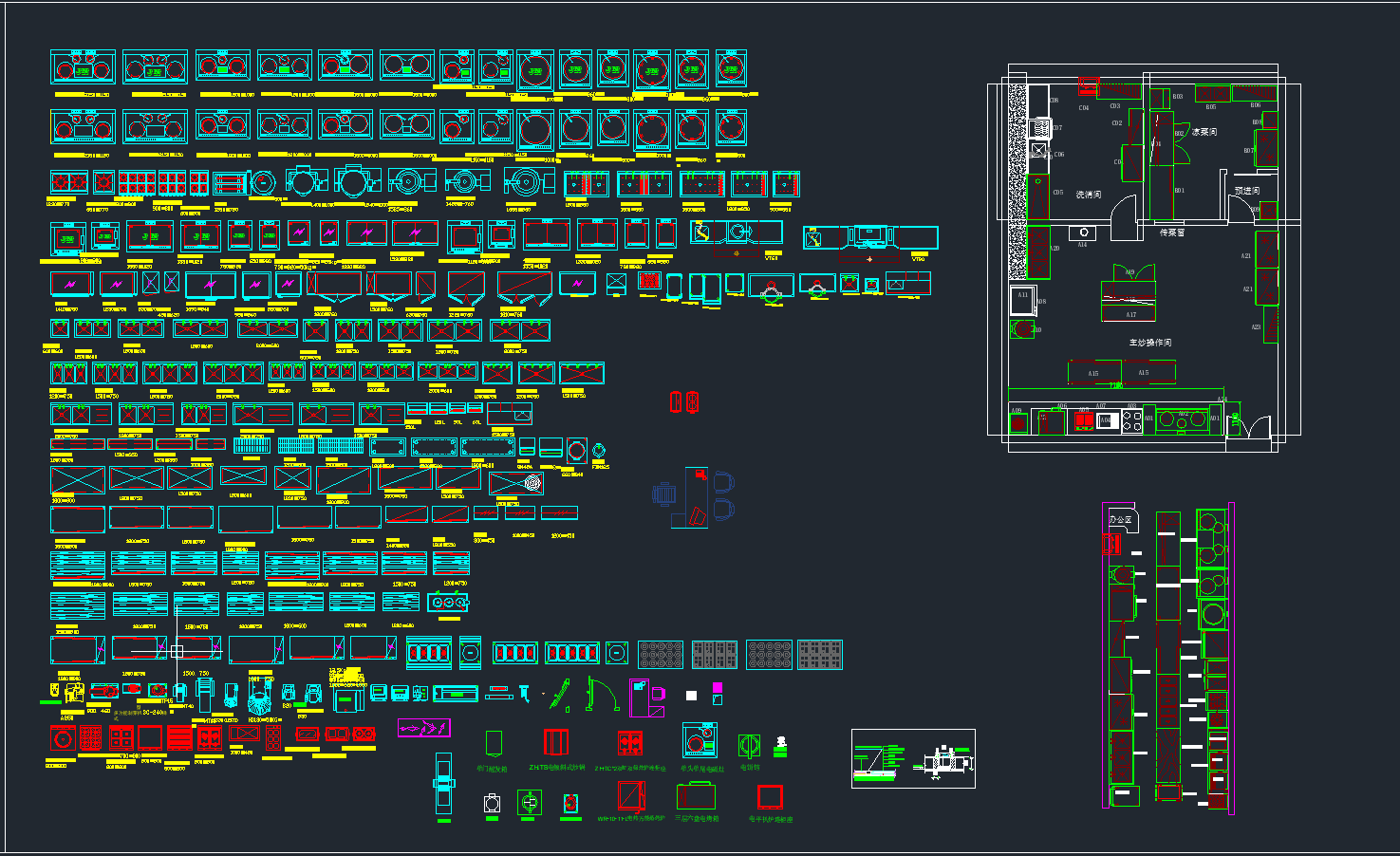Pick the green 三层六盘电烤箱 oven symbol
This screenshot has height=856, width=1400.
coord(696,795)
